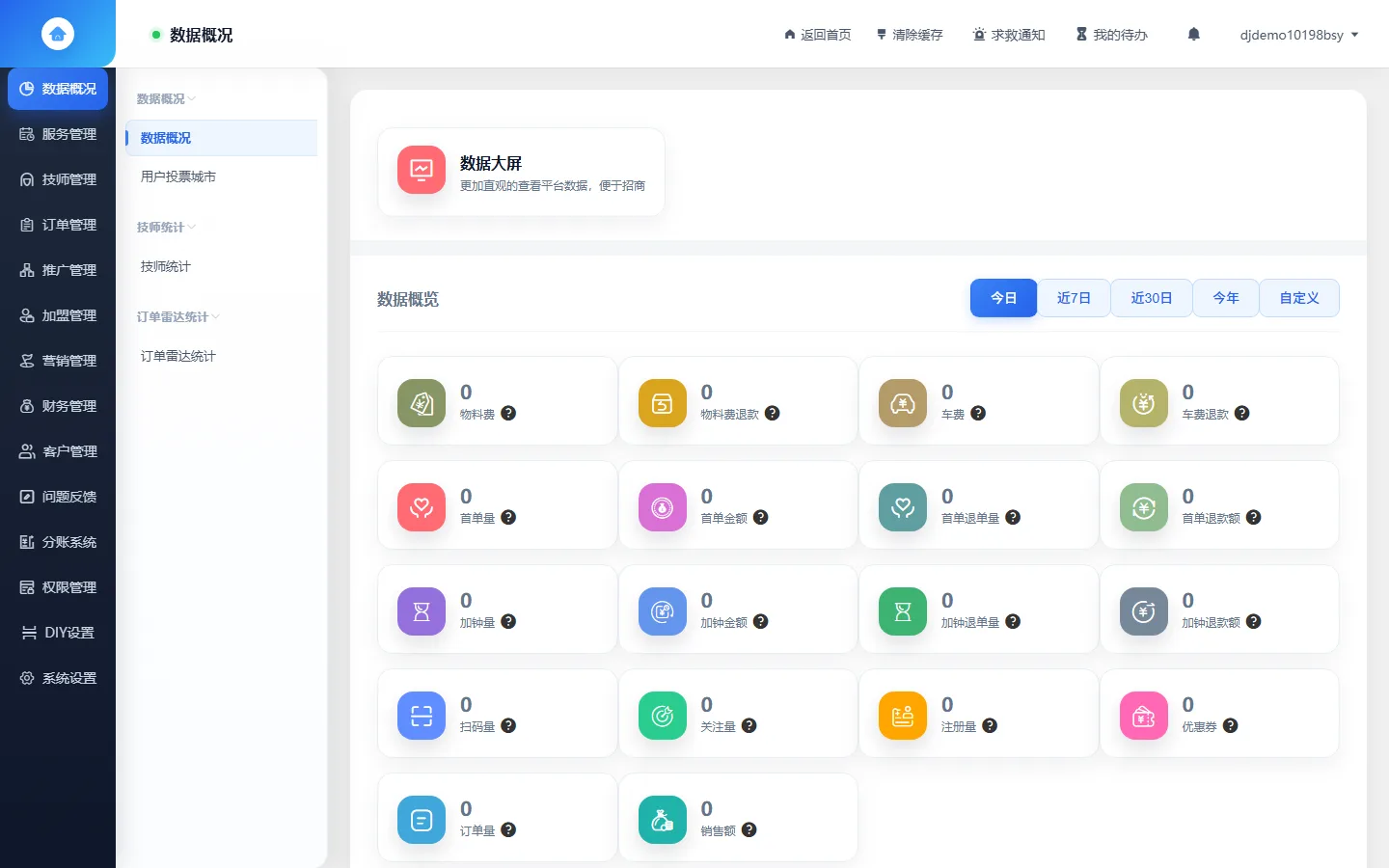Click the help icon beside 加钟退款额

click(x=1253, y=622)
